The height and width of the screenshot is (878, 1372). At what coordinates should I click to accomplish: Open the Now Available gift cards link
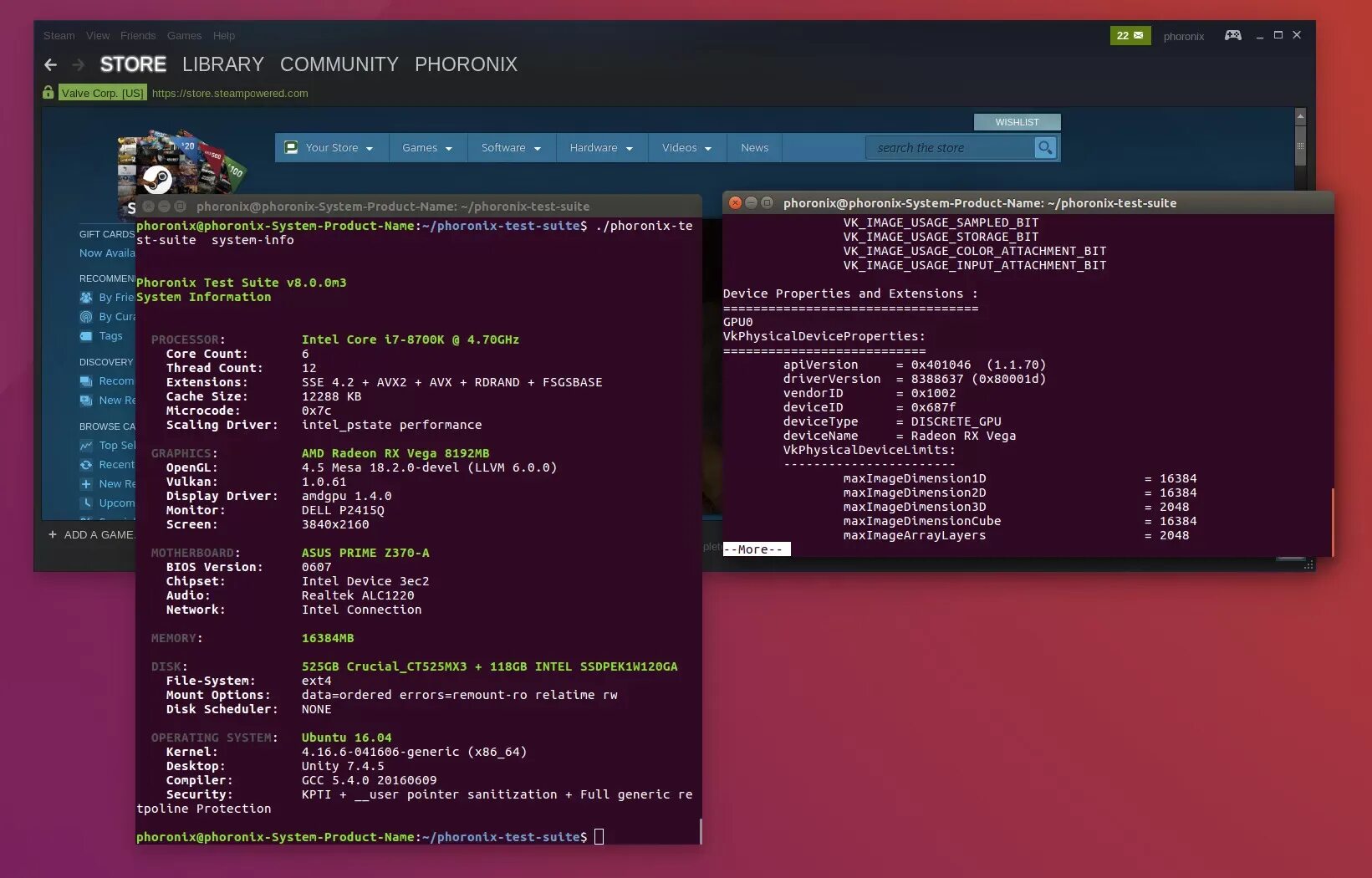pyautogui.click(x=107, y=253)
